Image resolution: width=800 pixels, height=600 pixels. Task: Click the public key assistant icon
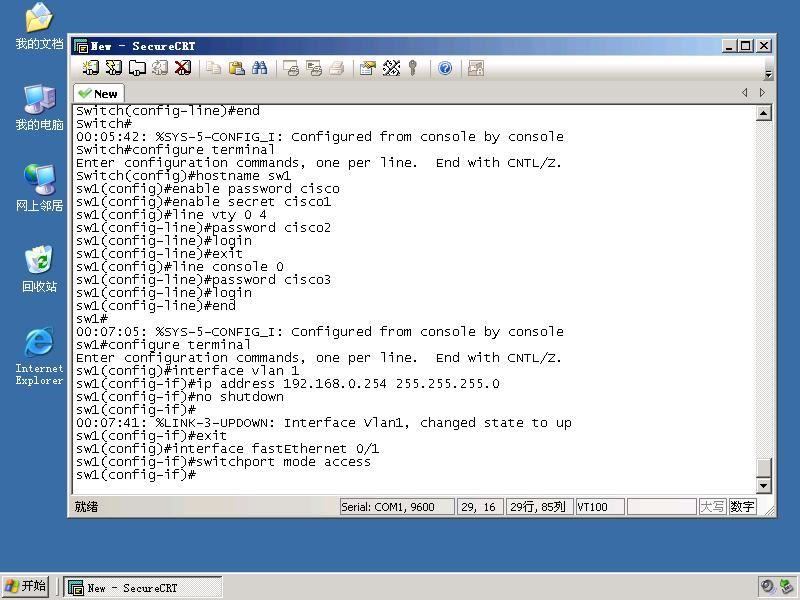(x=413, y=68)
